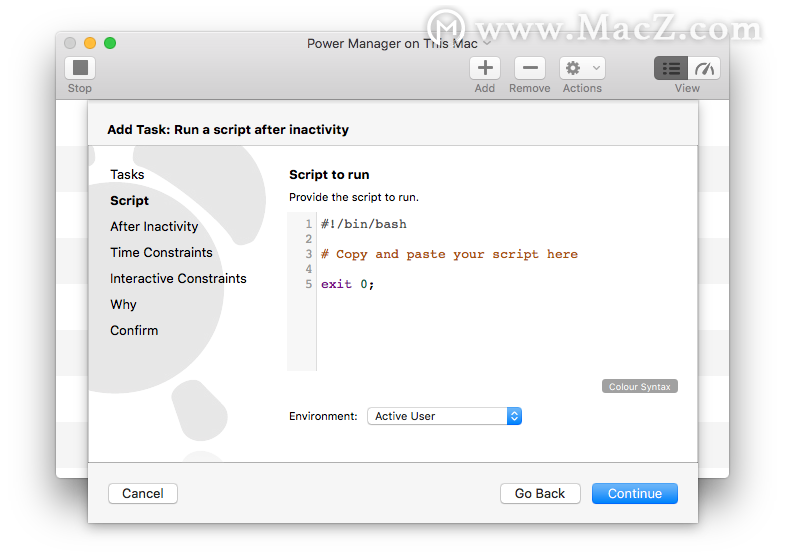Select the Interactive Constraints step
Image resolution: width=785 pixels, height=558 pixels.
(x=178, y=279)
